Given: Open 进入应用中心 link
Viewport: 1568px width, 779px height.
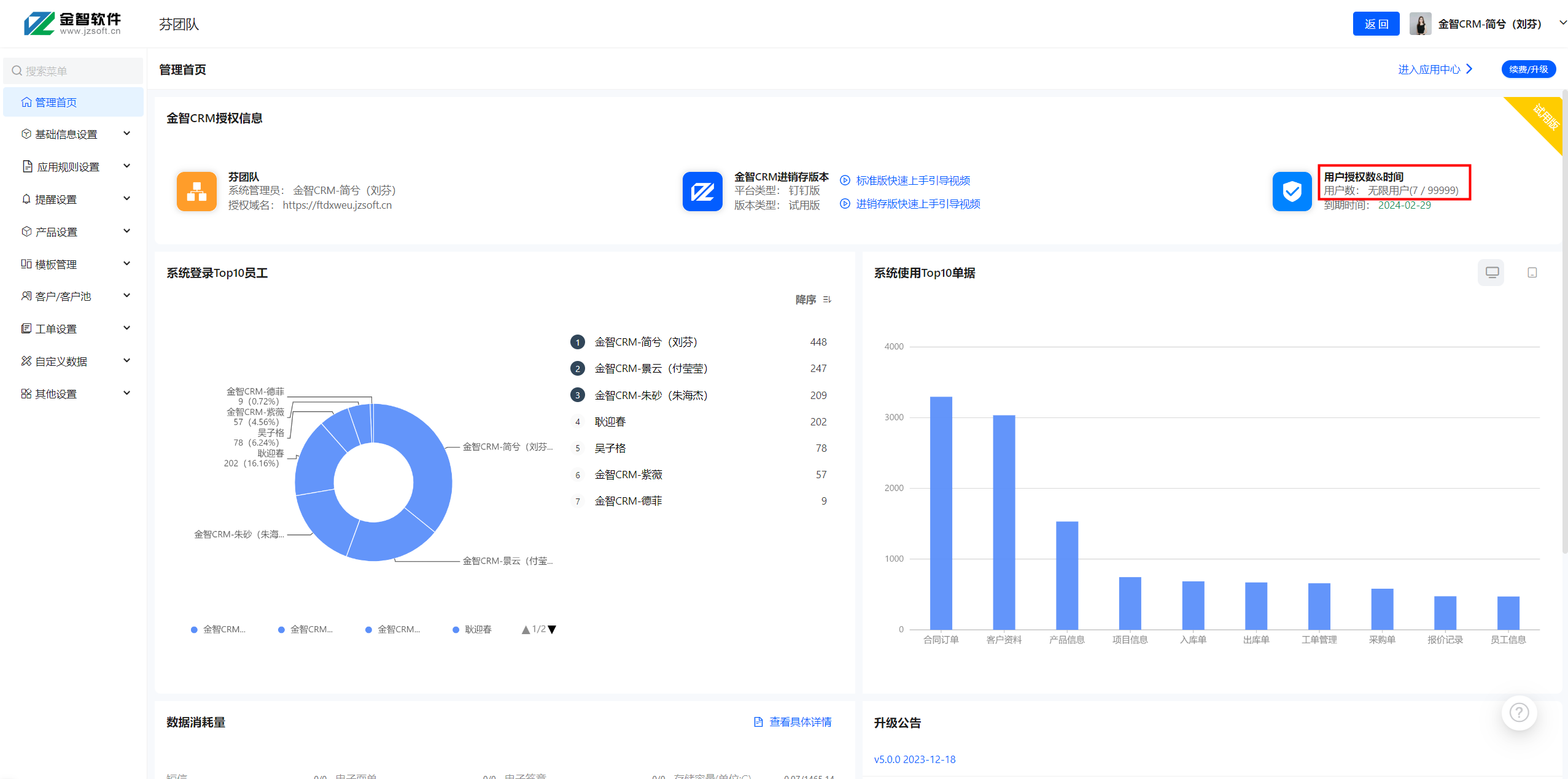Looking at the screenshot, I should [1435, 69].
